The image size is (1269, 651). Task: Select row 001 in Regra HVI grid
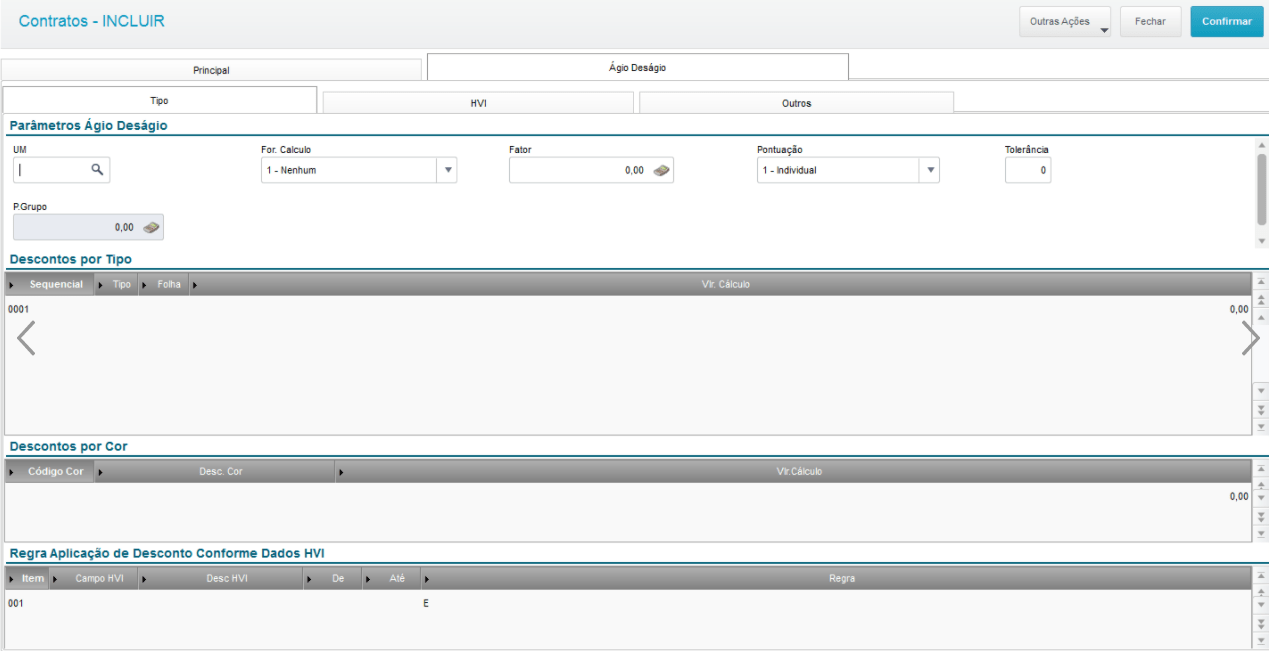pos(628,604)
